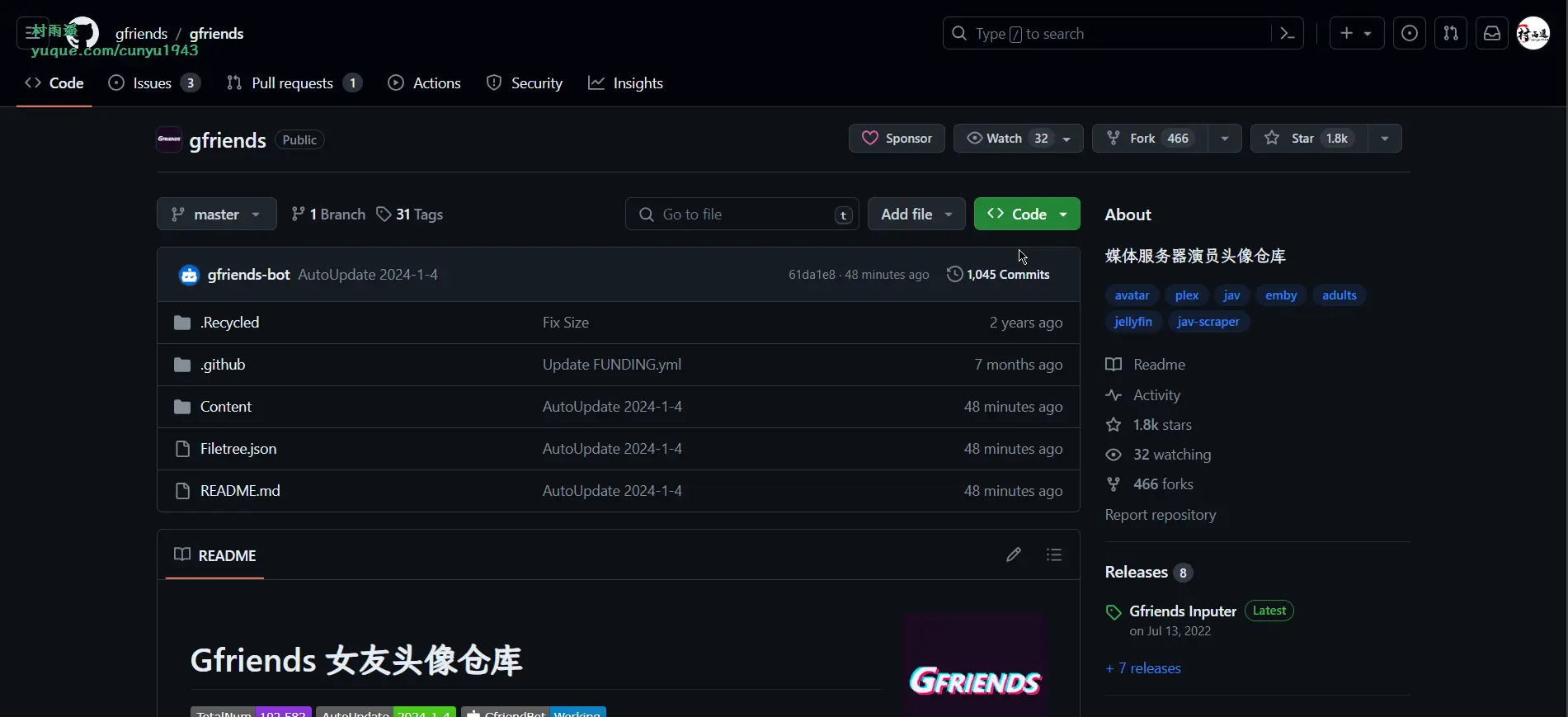The width and height of the screenshot is (1568, 717).
Task: Switch to the Issues tab
Action: (154, 83)
